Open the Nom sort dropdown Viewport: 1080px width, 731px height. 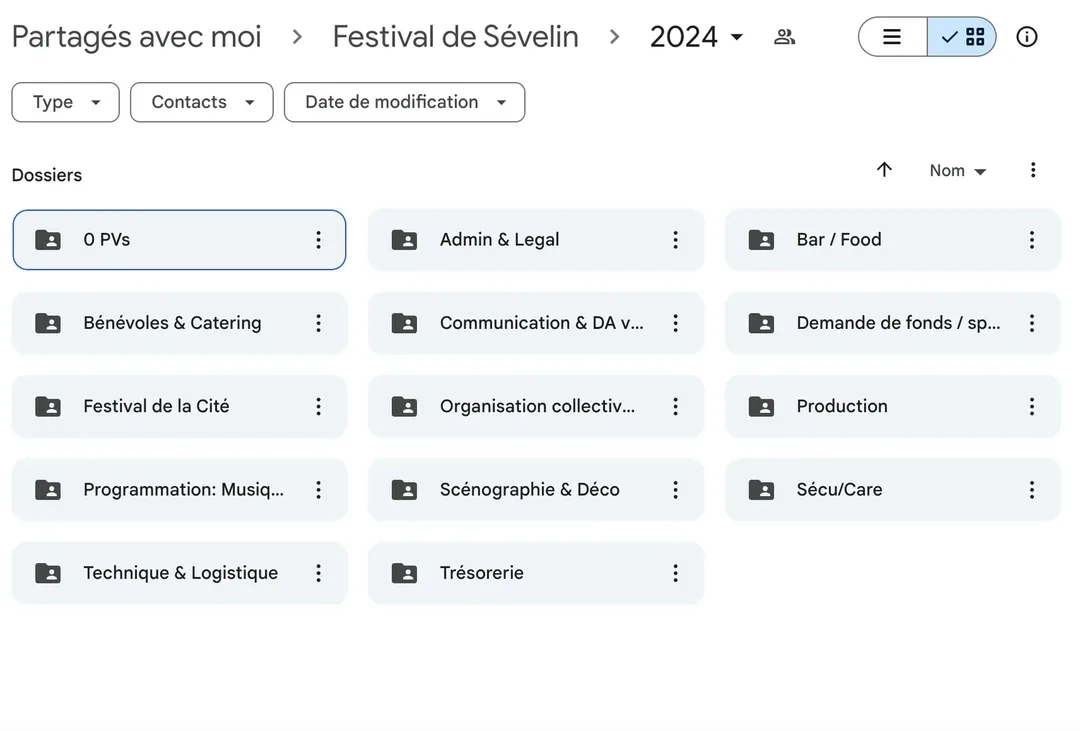point(957,171)
